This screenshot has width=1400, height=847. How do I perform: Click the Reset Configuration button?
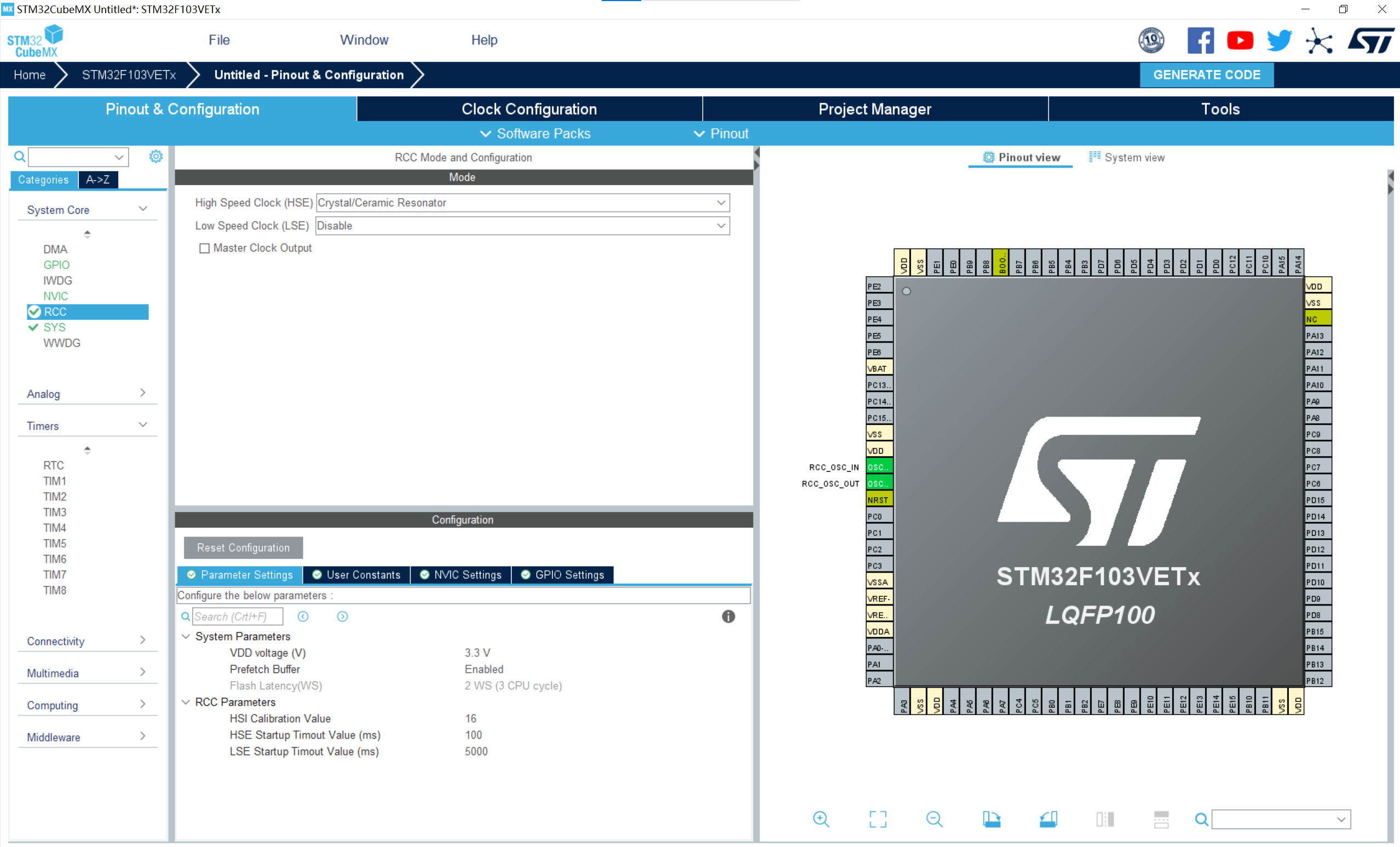click(243, 548)
